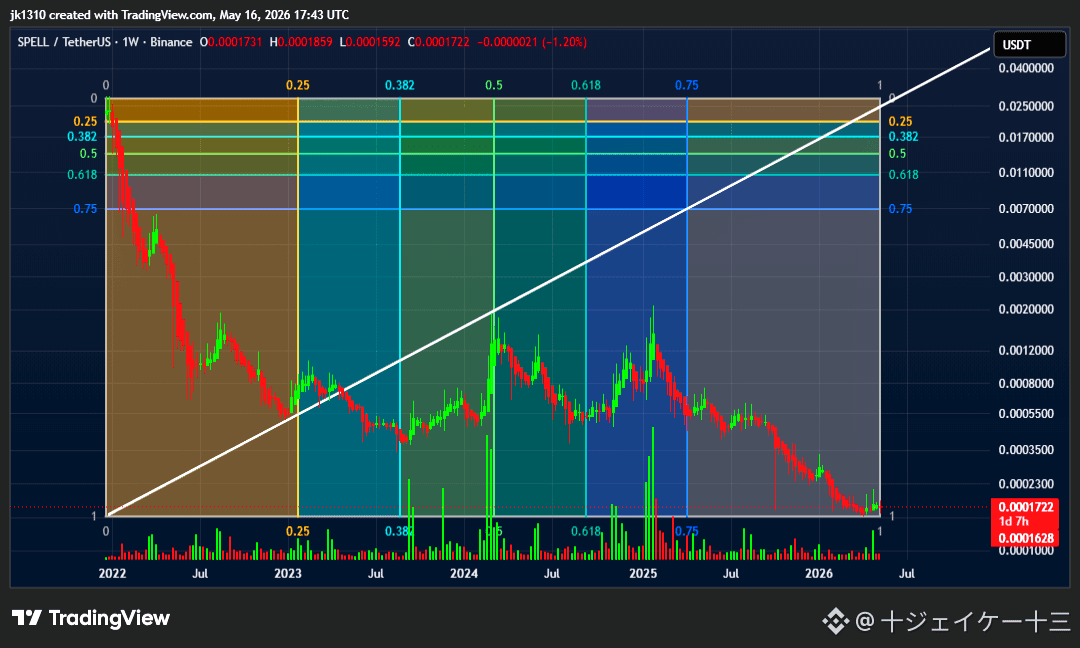Click the cyan 0.382 Fib label above the chart
Screen dimensions: 1080x648
point(399,85)
